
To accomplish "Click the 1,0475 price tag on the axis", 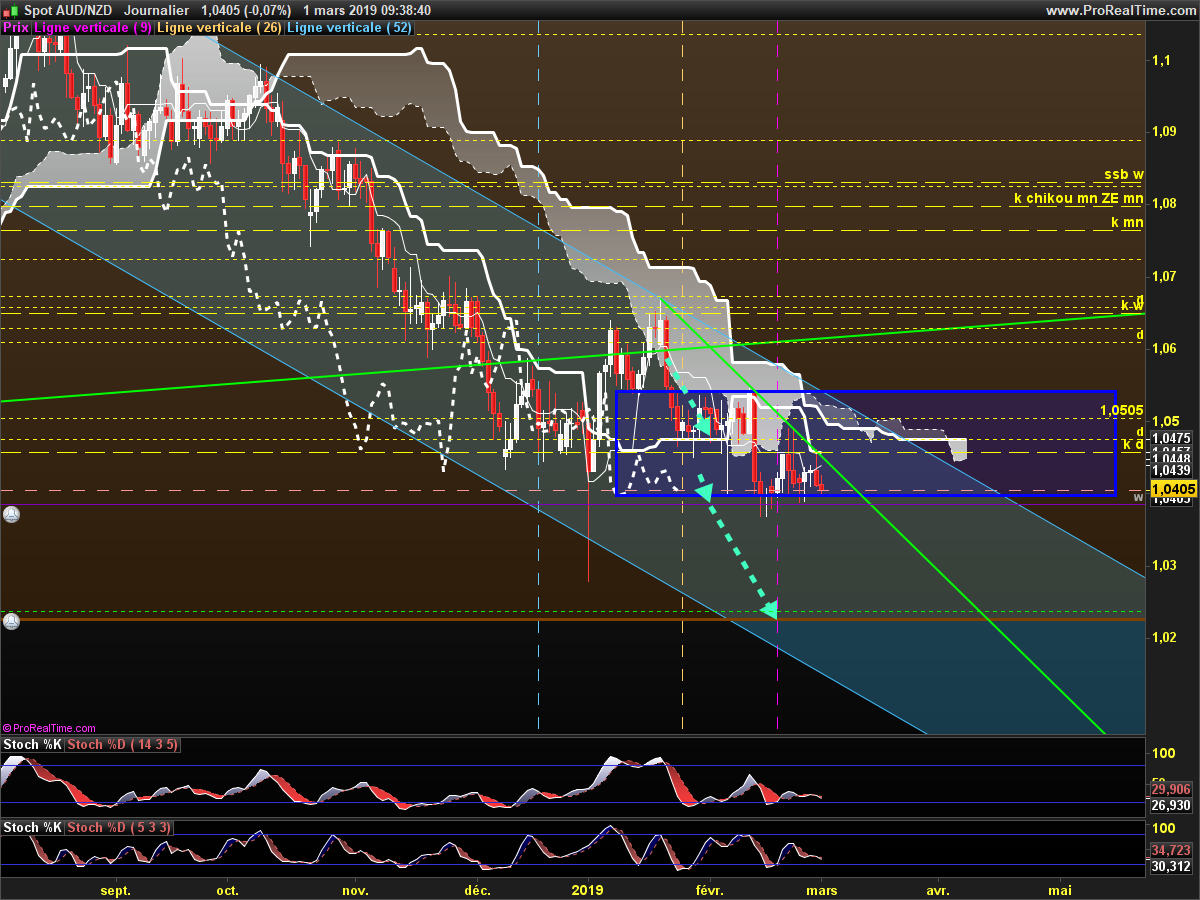I will tap(1170, 438).
